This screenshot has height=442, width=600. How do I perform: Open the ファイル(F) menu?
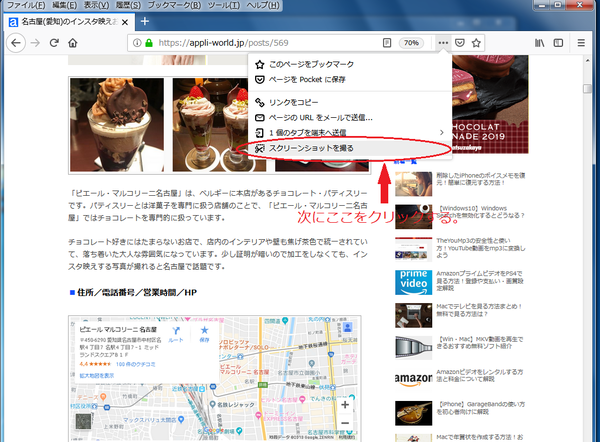26,5
